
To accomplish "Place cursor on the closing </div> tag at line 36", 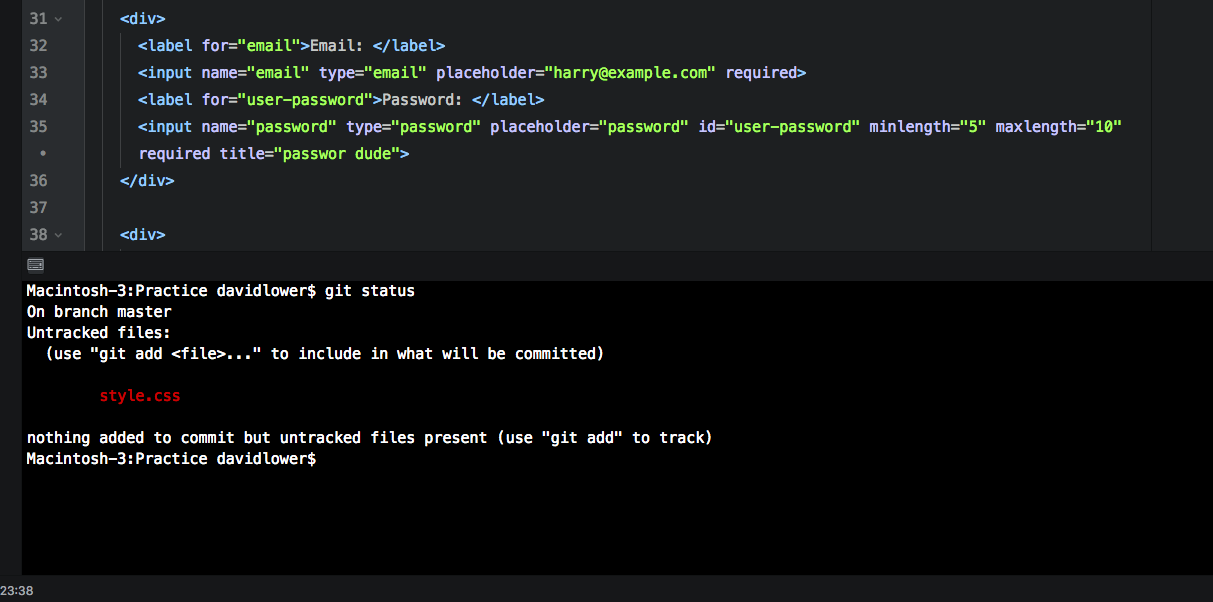I will click(147, 181).
